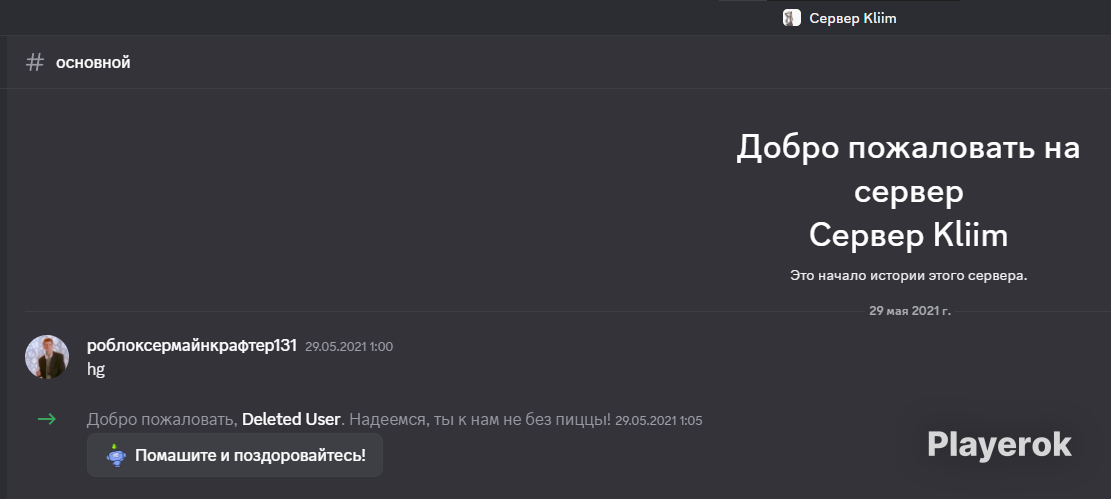Open the Сервер Kliim title in the top bar
The height and width of the screenshot is (499, 1111).
pos(852,18)
